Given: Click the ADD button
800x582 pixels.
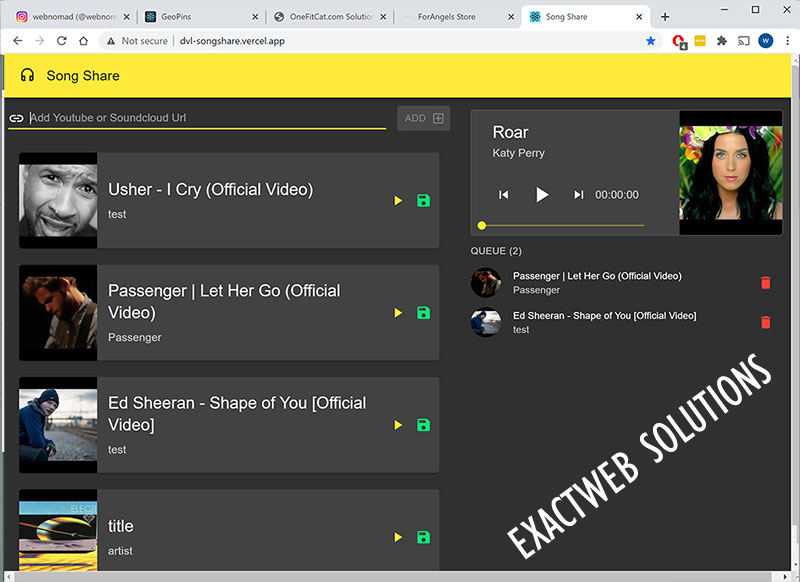Looking at the screenshot, I should point(423,118).
